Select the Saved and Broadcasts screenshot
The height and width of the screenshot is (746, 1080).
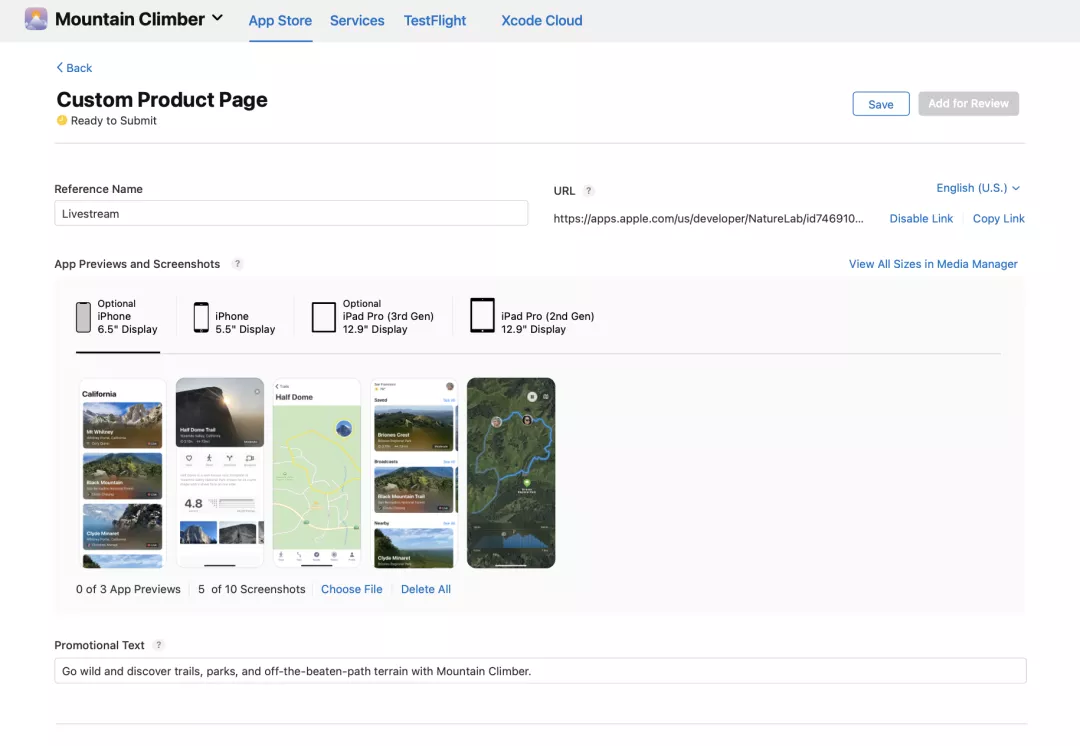point(414,473)
